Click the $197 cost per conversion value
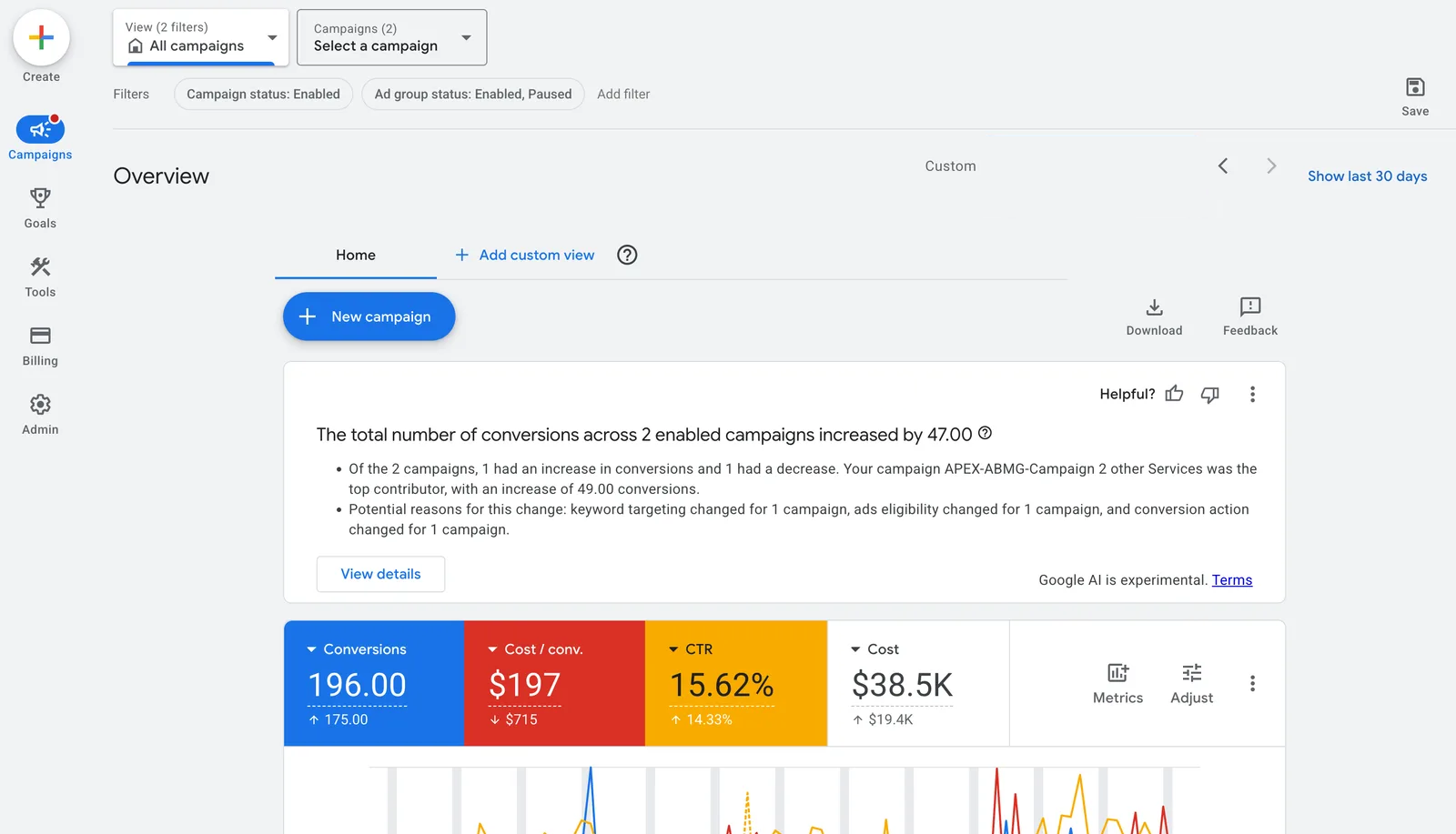1456x834 pixels. [525, 685]
